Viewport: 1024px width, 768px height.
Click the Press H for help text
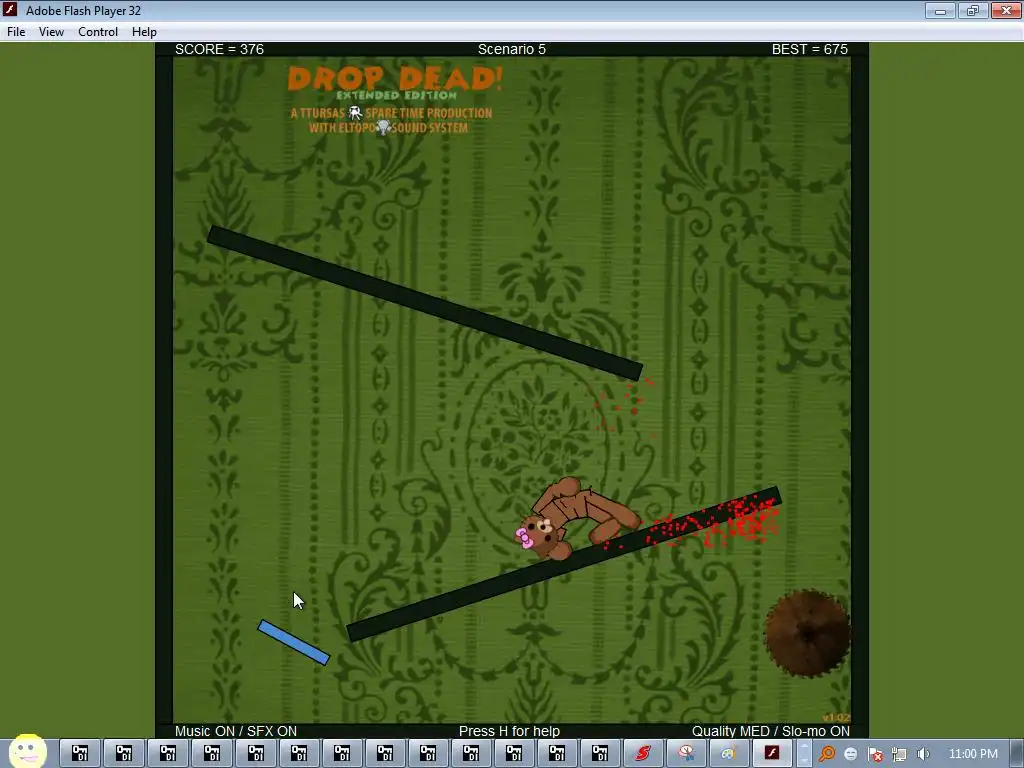click(509, 731)
